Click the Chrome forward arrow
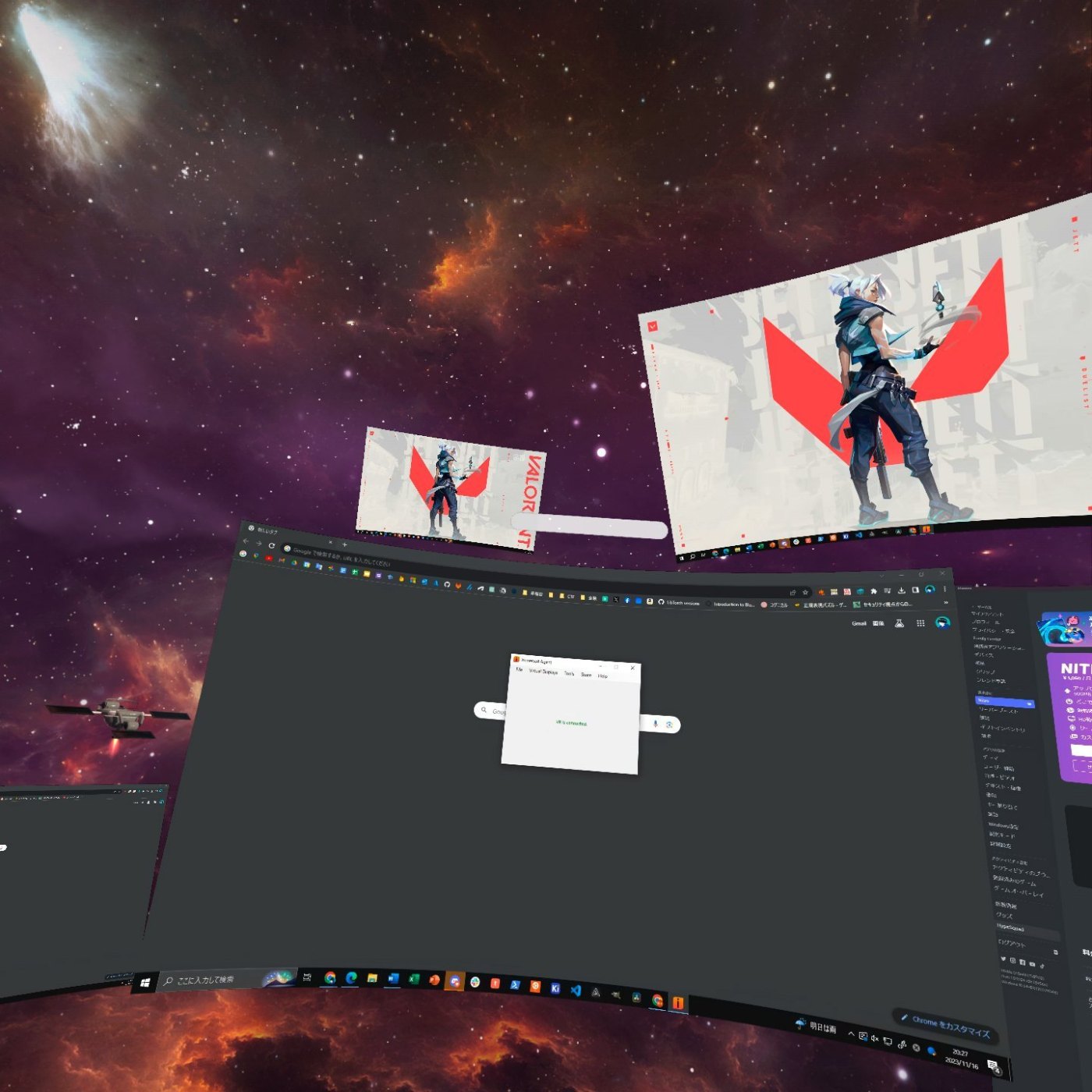The image size is (1092, 1092). [259, 543]
